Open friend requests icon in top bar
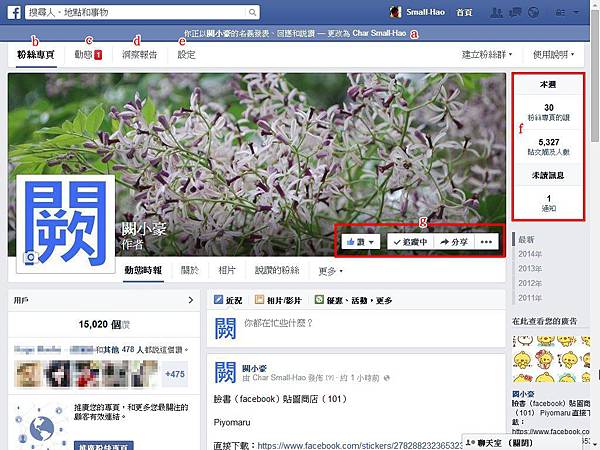 click(x=496, y=13)
